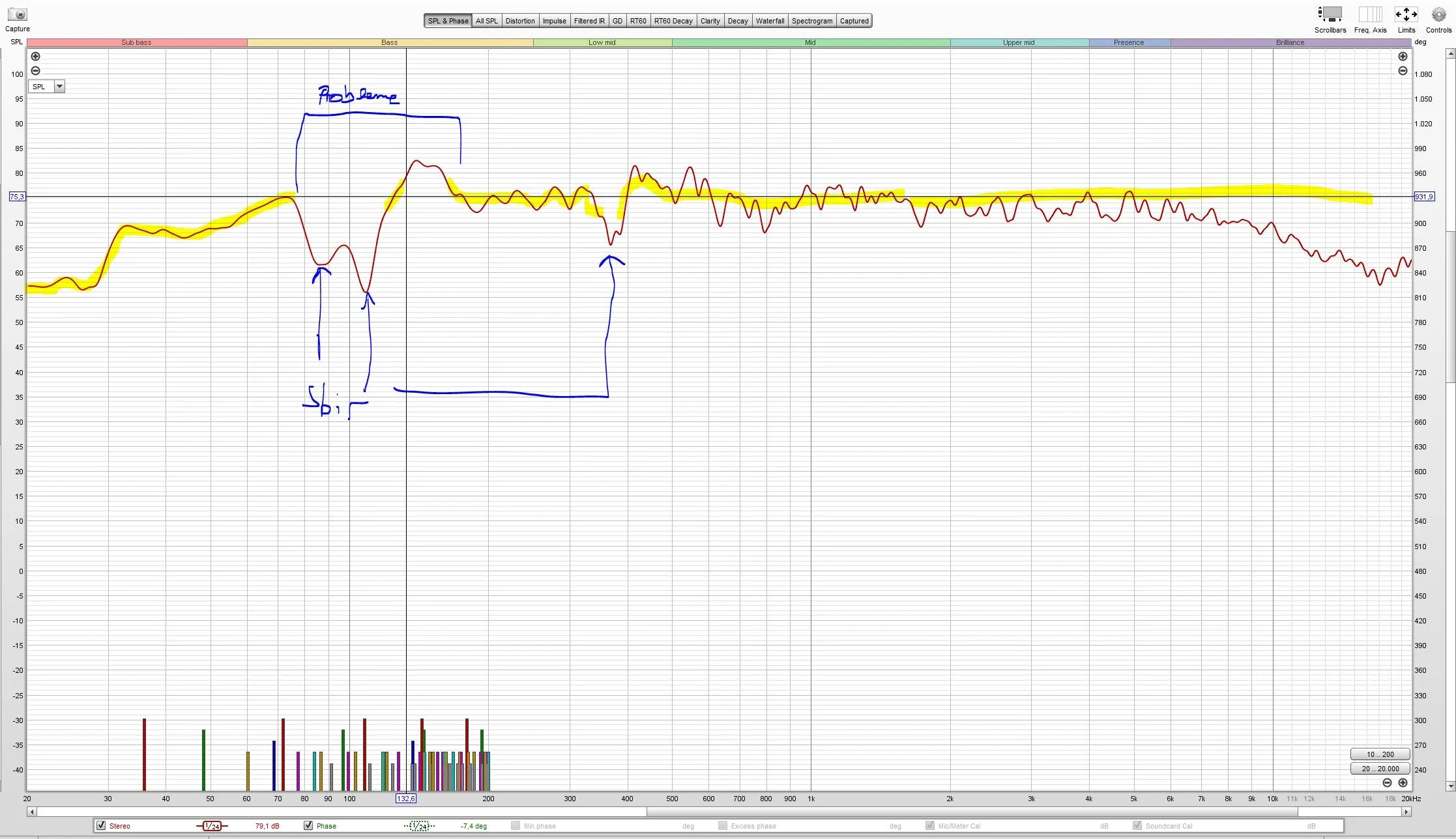Open the RT60 Decay tab
This screenshot has width=1456, height=839.
(673, 21)
